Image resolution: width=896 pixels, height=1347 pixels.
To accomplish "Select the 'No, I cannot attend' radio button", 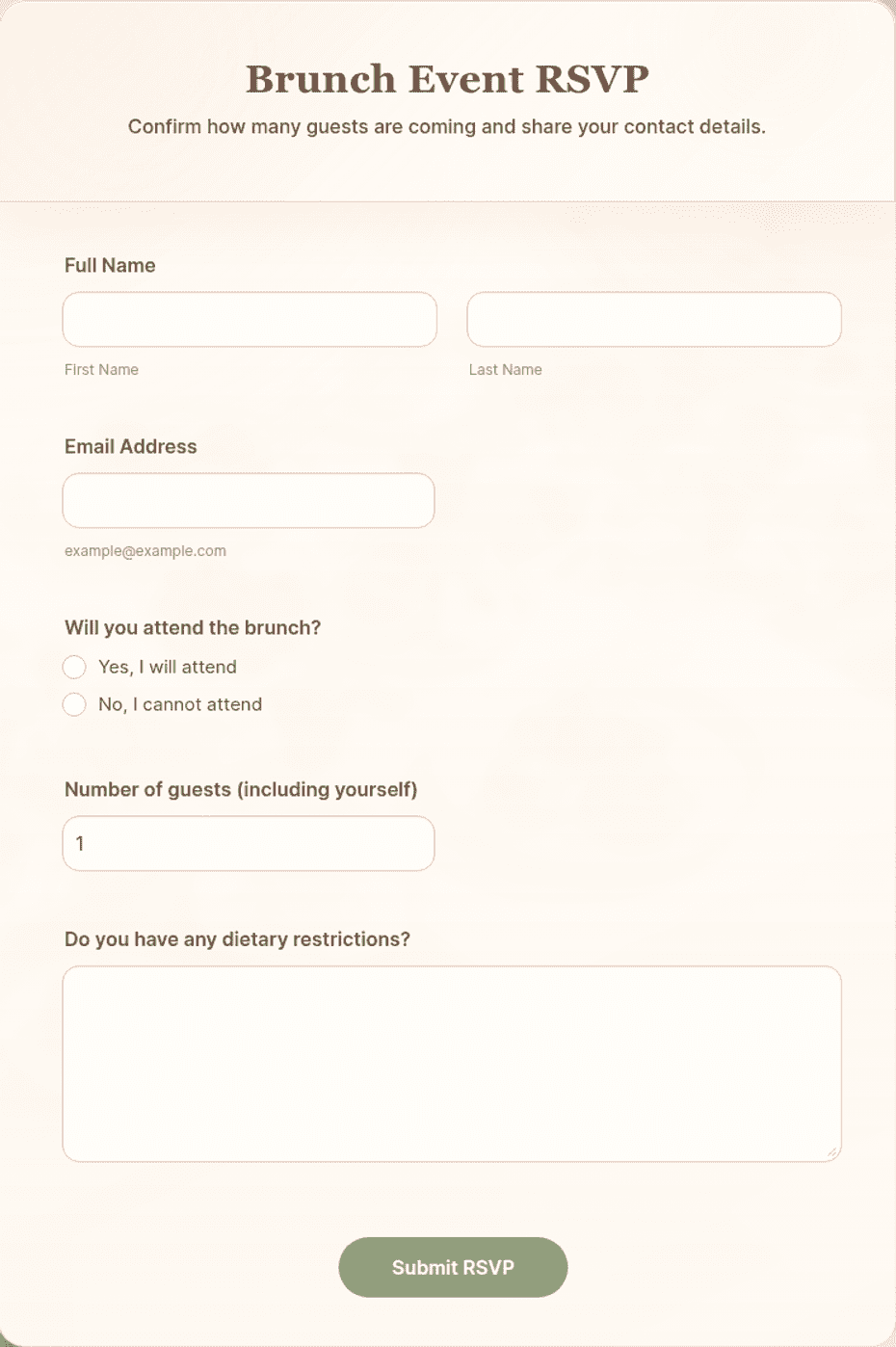I will coord(74,704).
